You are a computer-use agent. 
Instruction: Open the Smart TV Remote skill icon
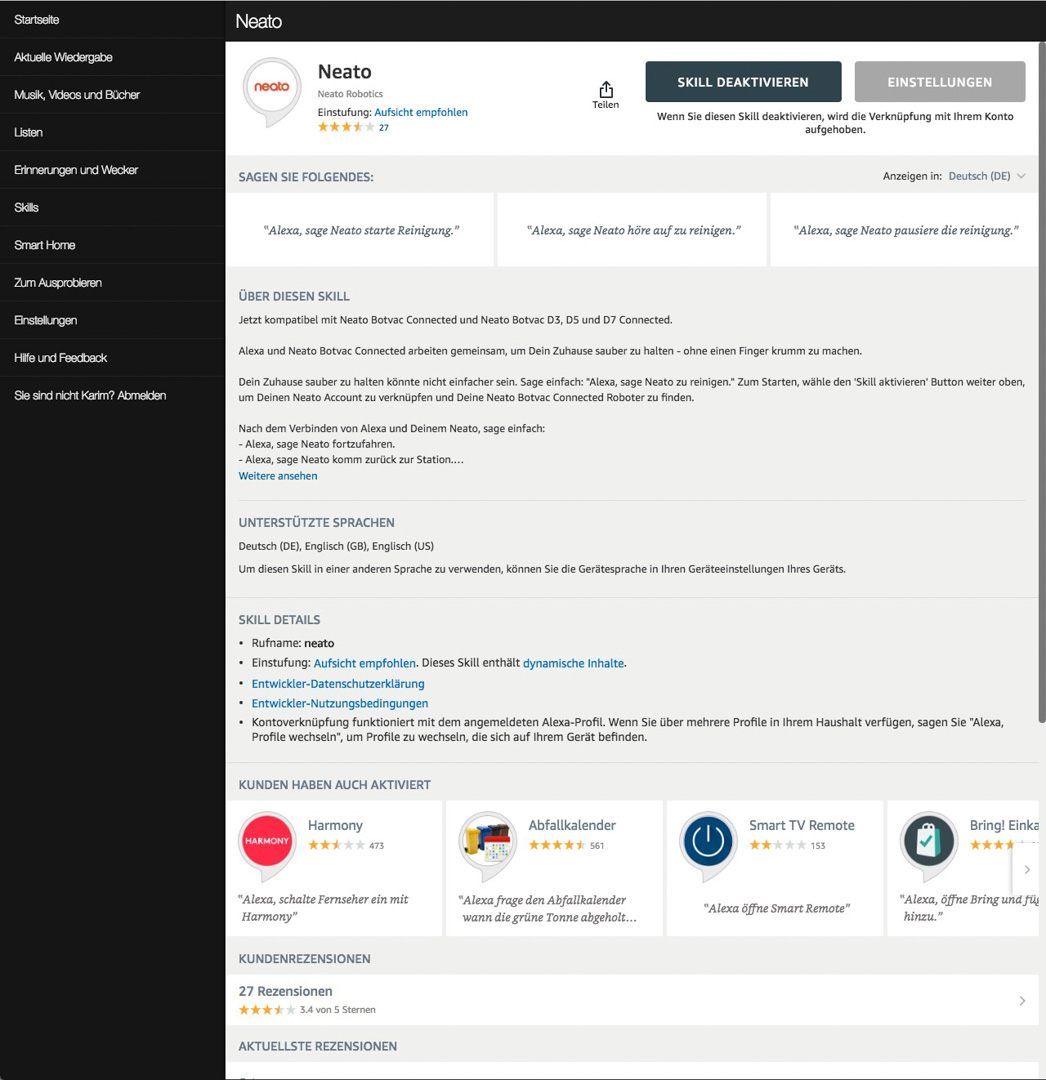[x=708, y=842]
